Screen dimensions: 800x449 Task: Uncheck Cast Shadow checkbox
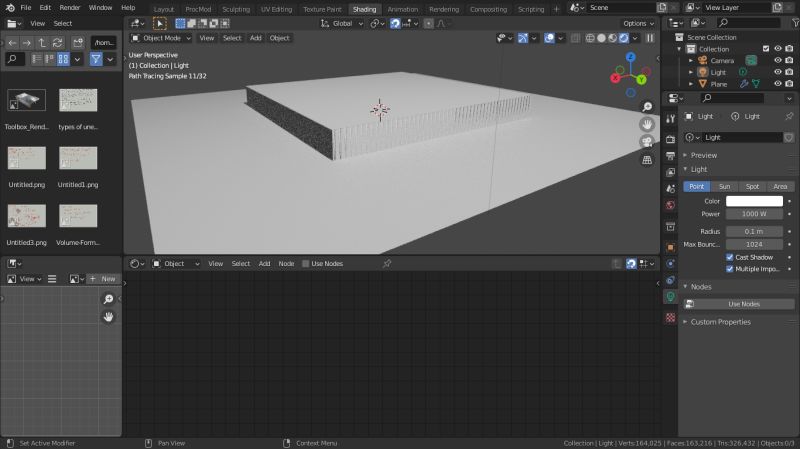pyautogui.click(x=730, y=258)
